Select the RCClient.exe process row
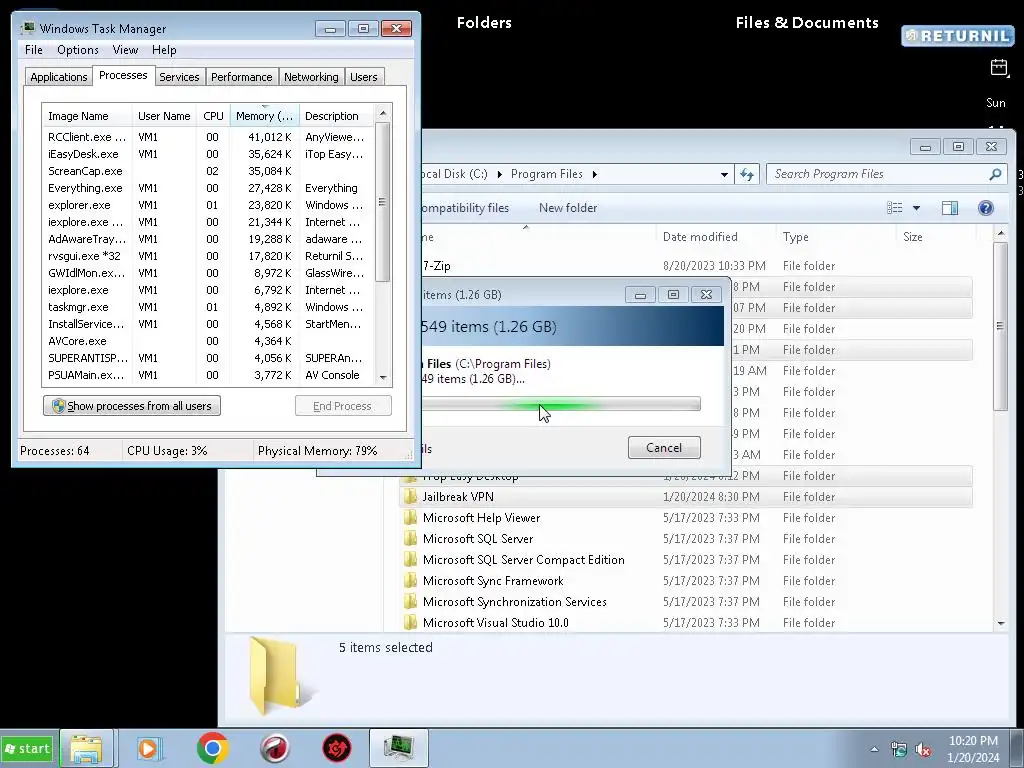Image resolution: width=1024 pixels, height=768 pixels. click(208, 137)
